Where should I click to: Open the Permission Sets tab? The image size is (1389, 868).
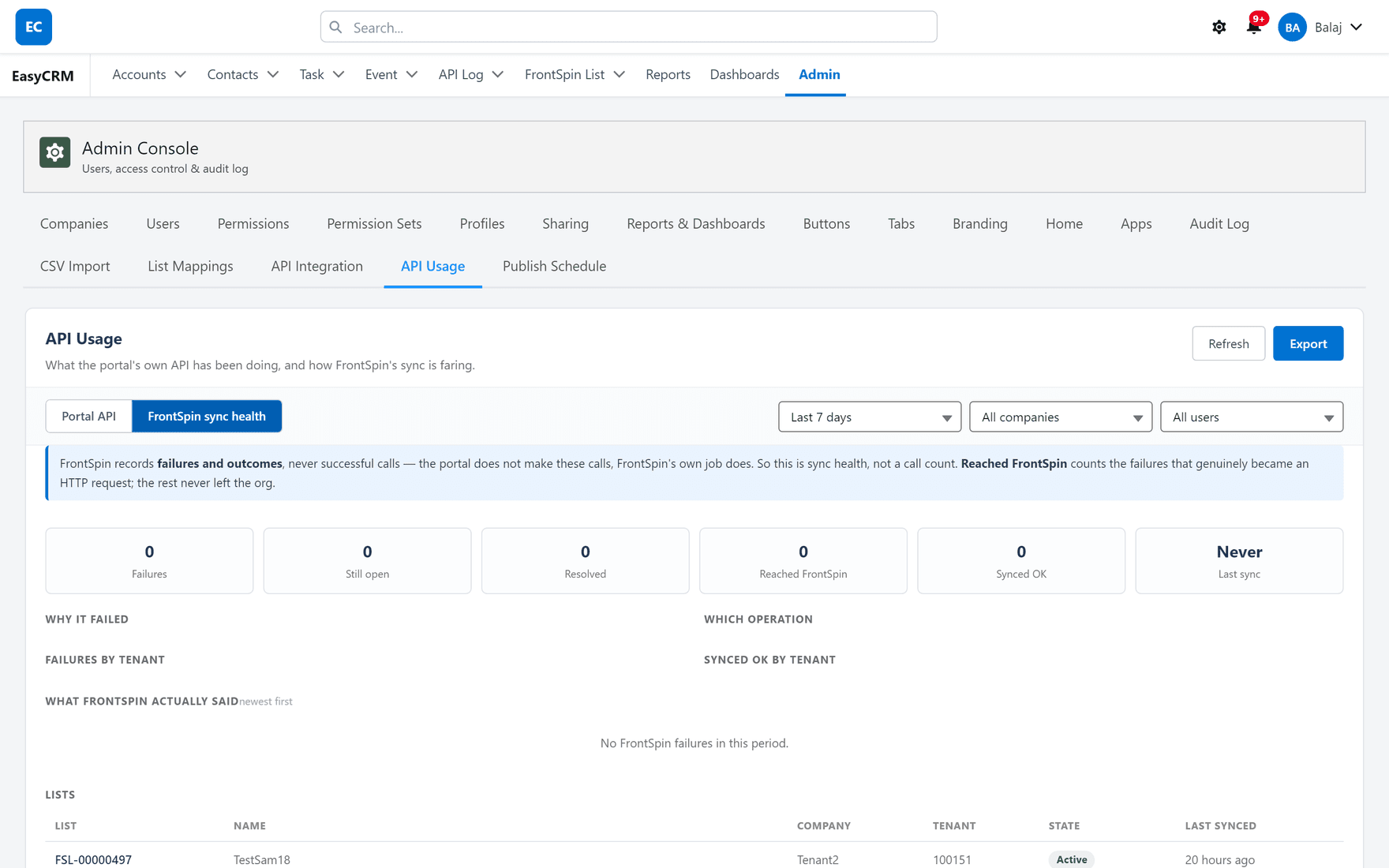pyautogui.click(x=374, y=223)
